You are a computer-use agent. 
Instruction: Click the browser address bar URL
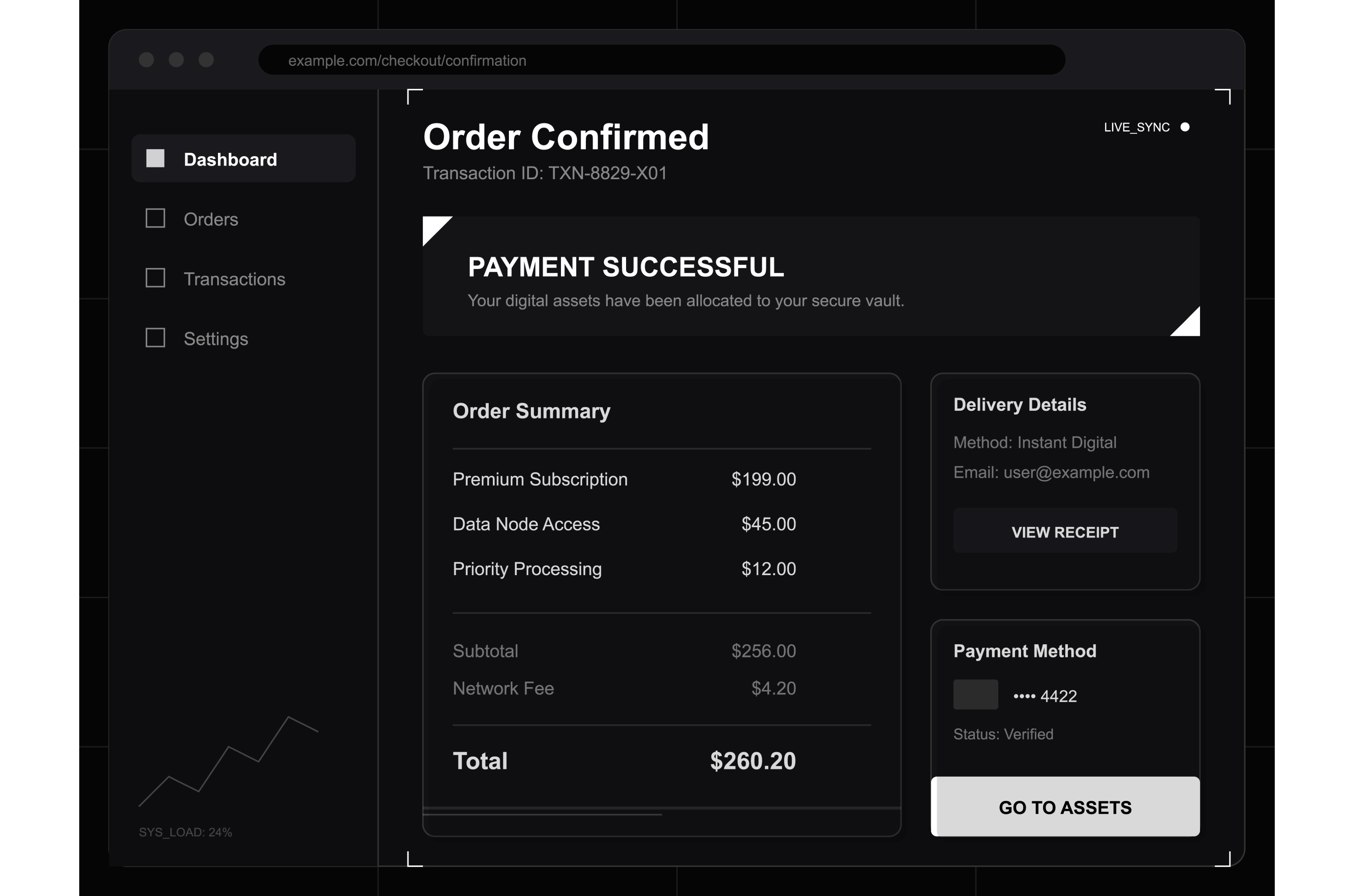tap(407, 61)
